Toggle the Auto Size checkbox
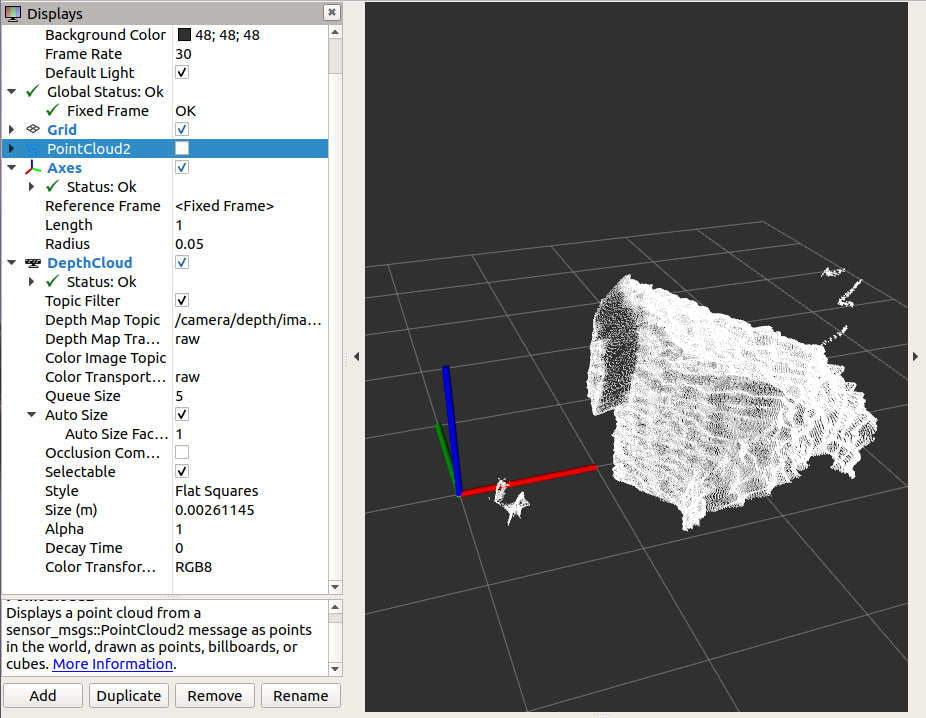The height and width of the screenshot is (718, 926). 182,415
